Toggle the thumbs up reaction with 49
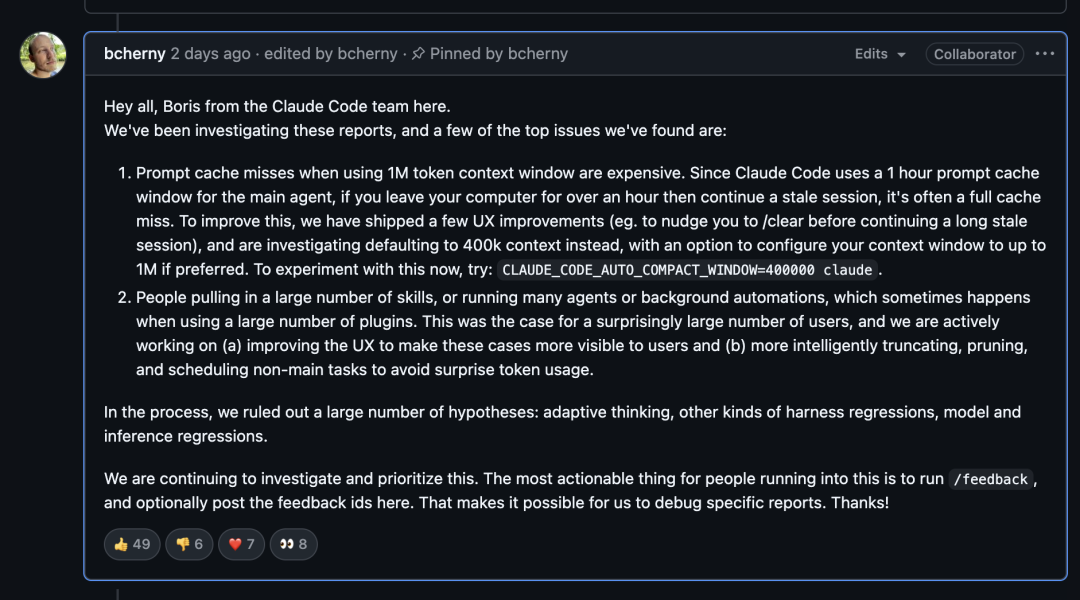The image size is (1080, 600). coord(132,544)
